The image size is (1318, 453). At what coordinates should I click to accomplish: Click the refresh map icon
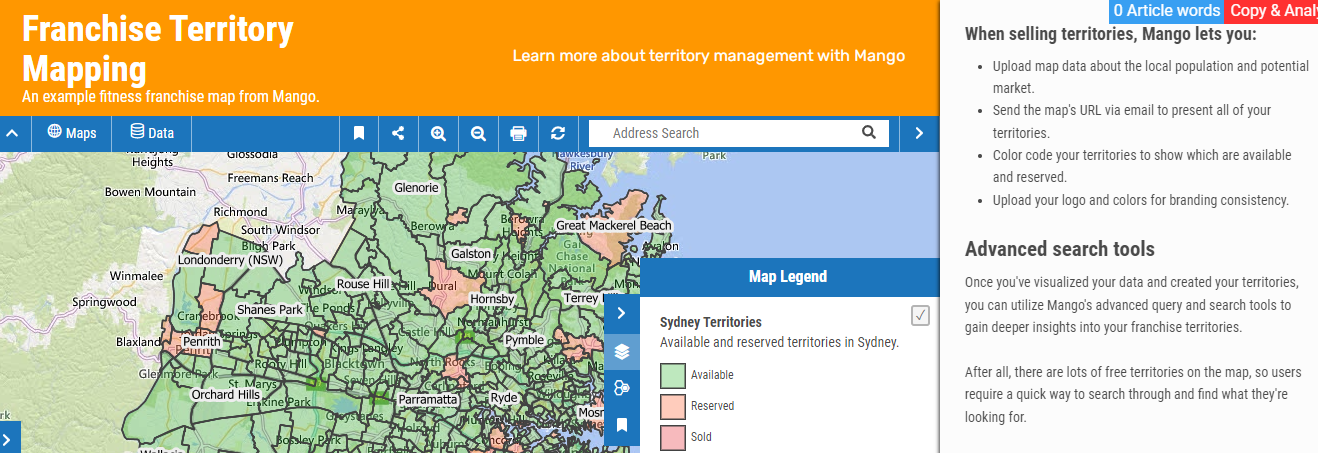click(x=558, y=133)
